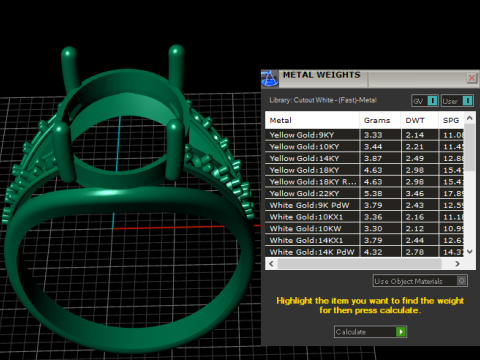Click the vertical scrollbar thumb

click(470, 148)
